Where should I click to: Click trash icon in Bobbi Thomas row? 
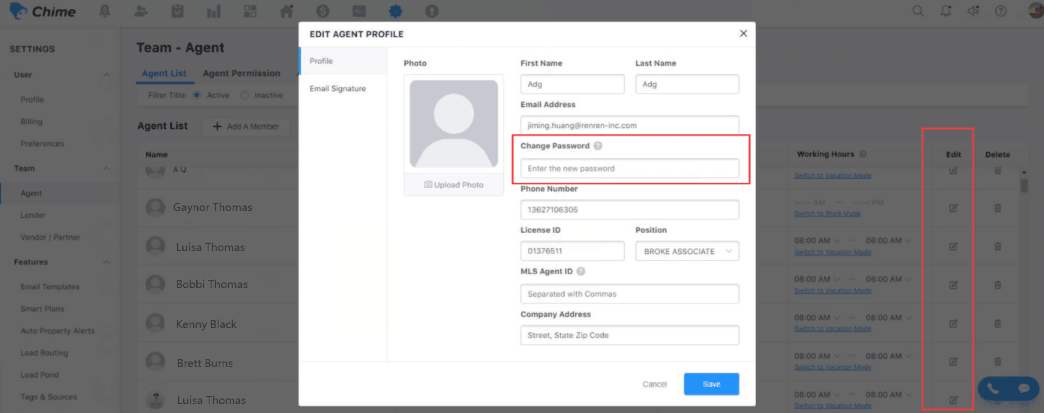[x=997, y=285]
